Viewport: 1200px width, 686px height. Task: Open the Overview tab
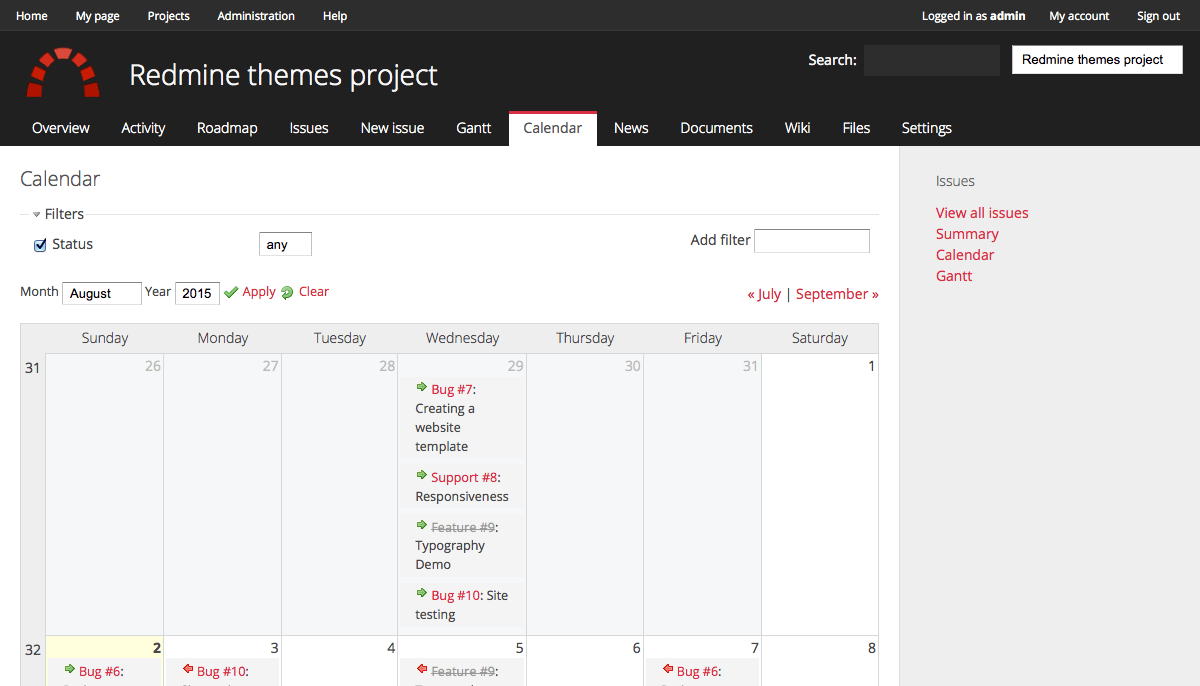coord(61,128)
